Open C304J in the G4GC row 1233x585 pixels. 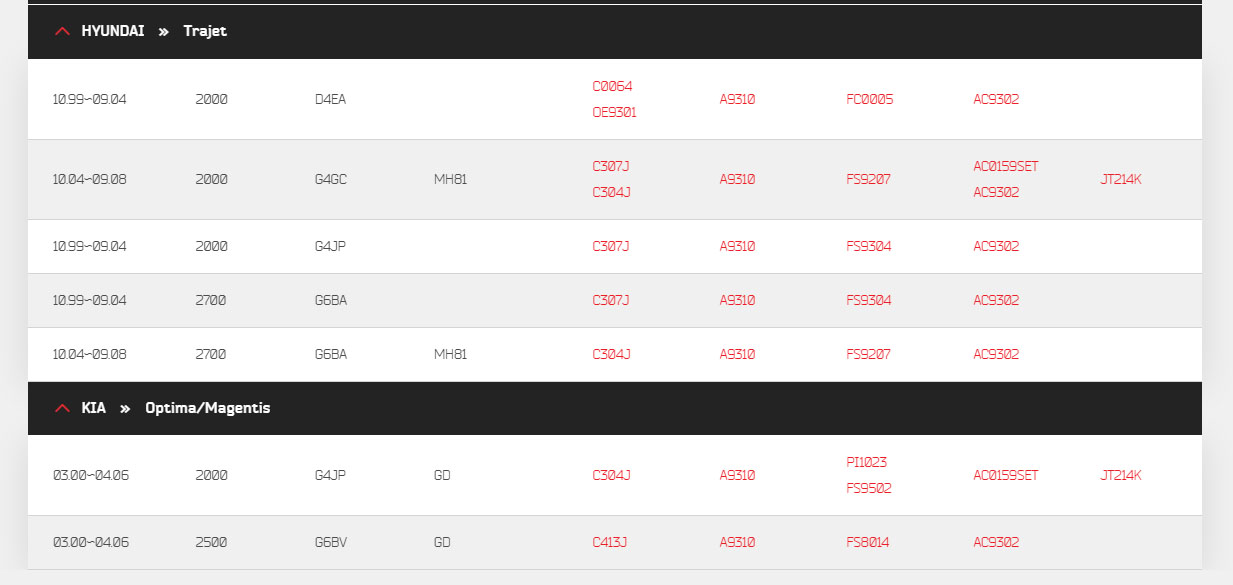coord(611,192)
